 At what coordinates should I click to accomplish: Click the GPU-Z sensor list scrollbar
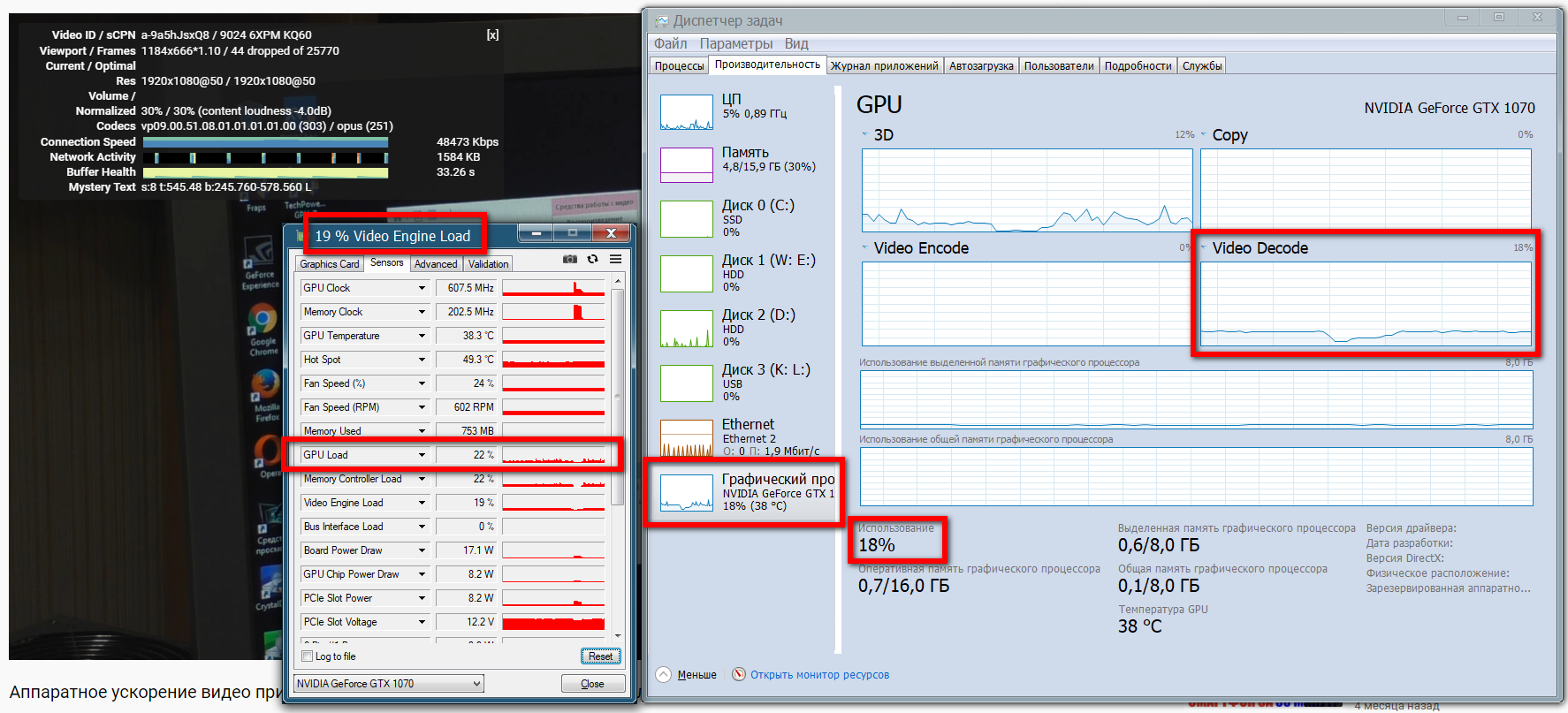click(x=618, y=398)
